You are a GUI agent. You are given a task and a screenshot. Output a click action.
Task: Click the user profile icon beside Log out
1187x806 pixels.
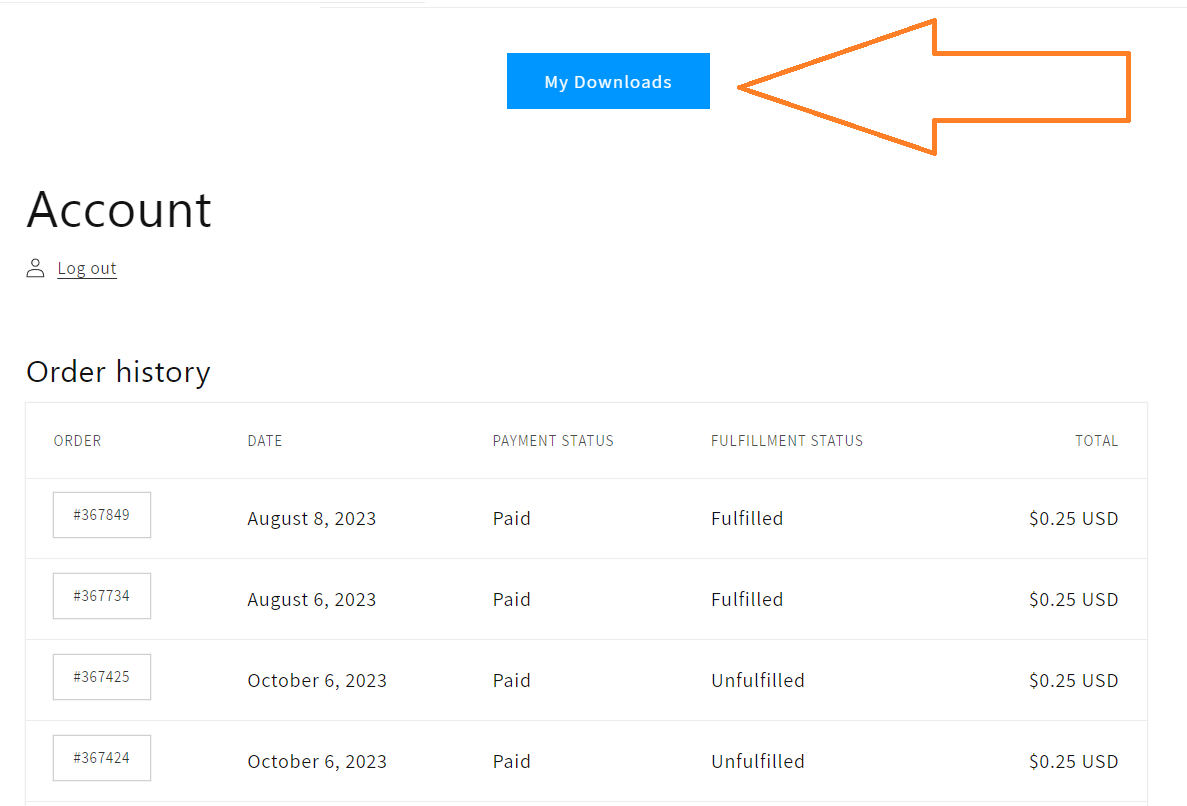[36, 268]
